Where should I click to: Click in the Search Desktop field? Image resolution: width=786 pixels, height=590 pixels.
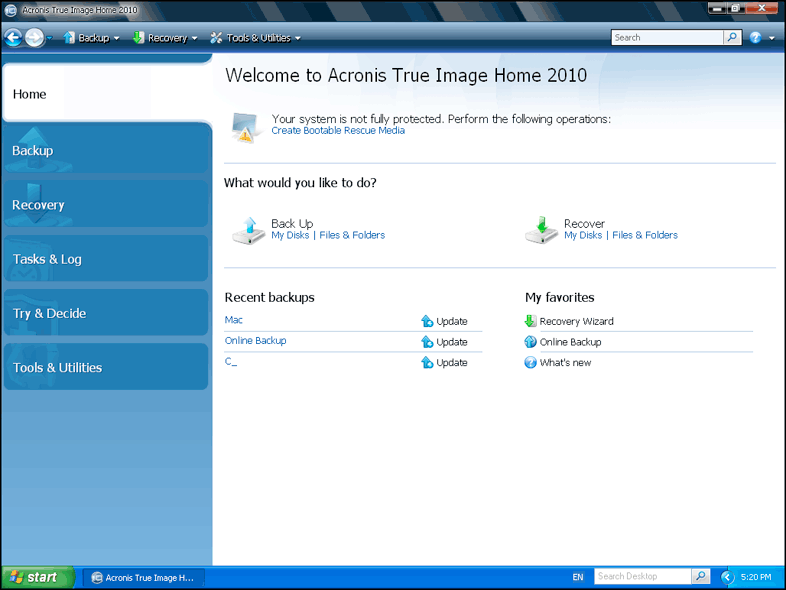point(643,576)
